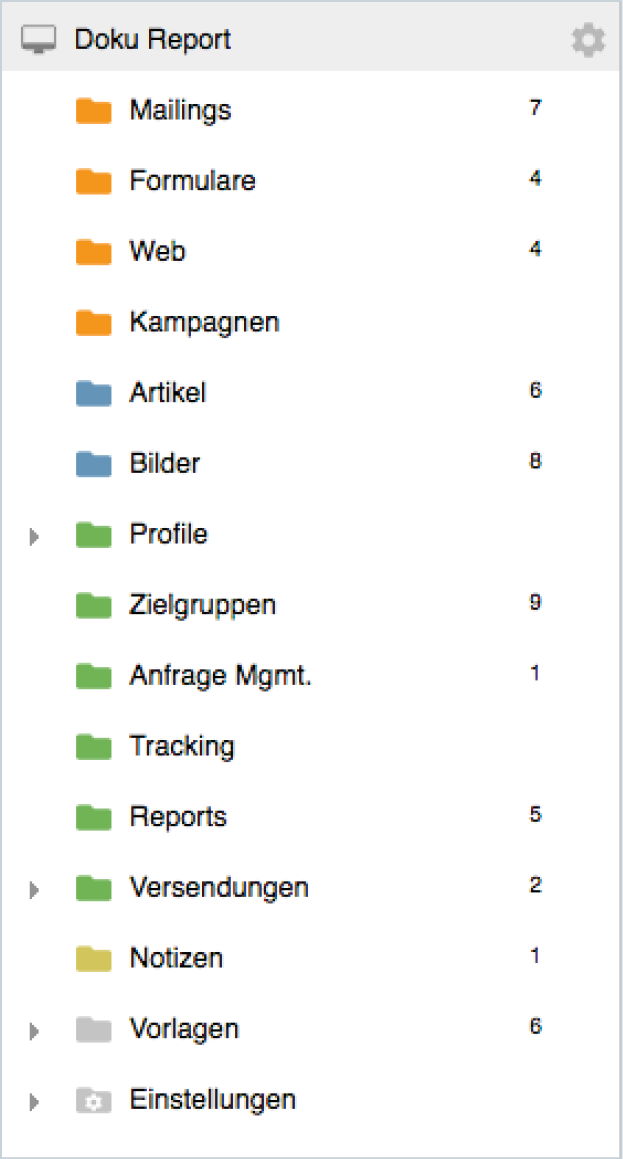The image size is (623, 1159).
Task: Open Zielgruppen in the sidebar
Action: 202,605
